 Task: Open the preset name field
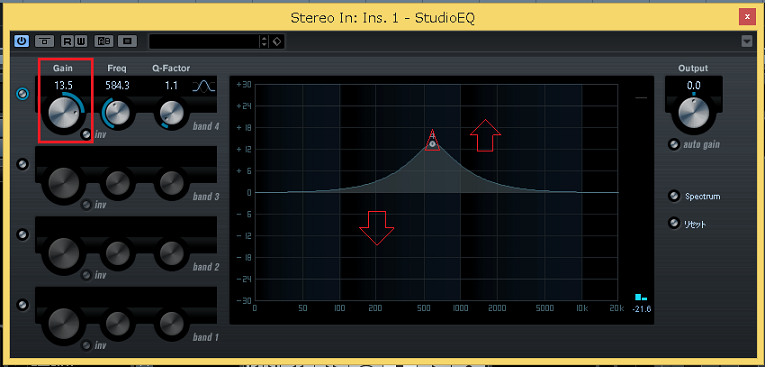tap(204, 41)
